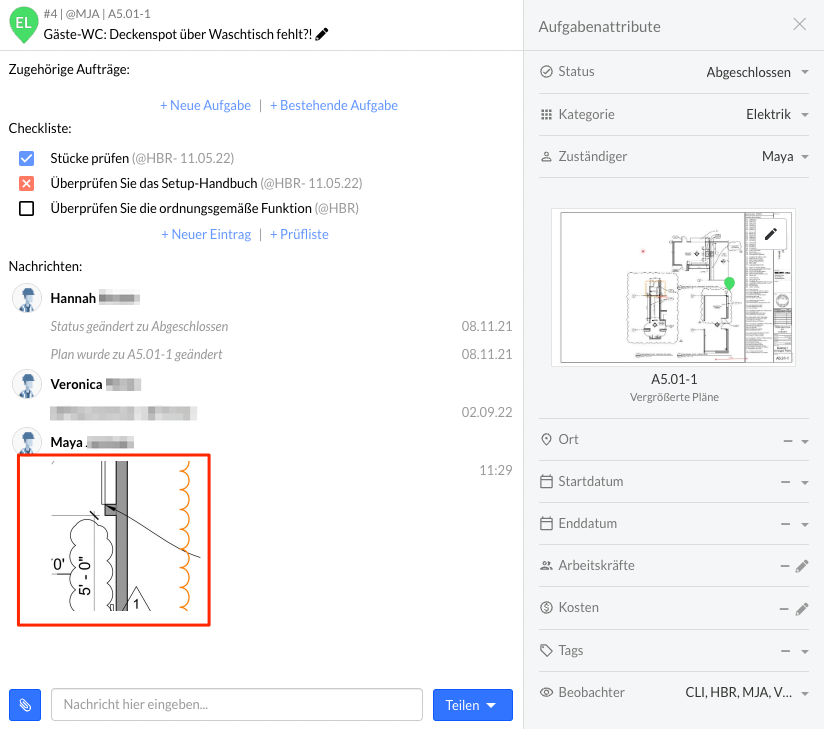Click the Status checkmark icon
The image size is (824, 729).
pyautogui.click(x=547, y=71)
